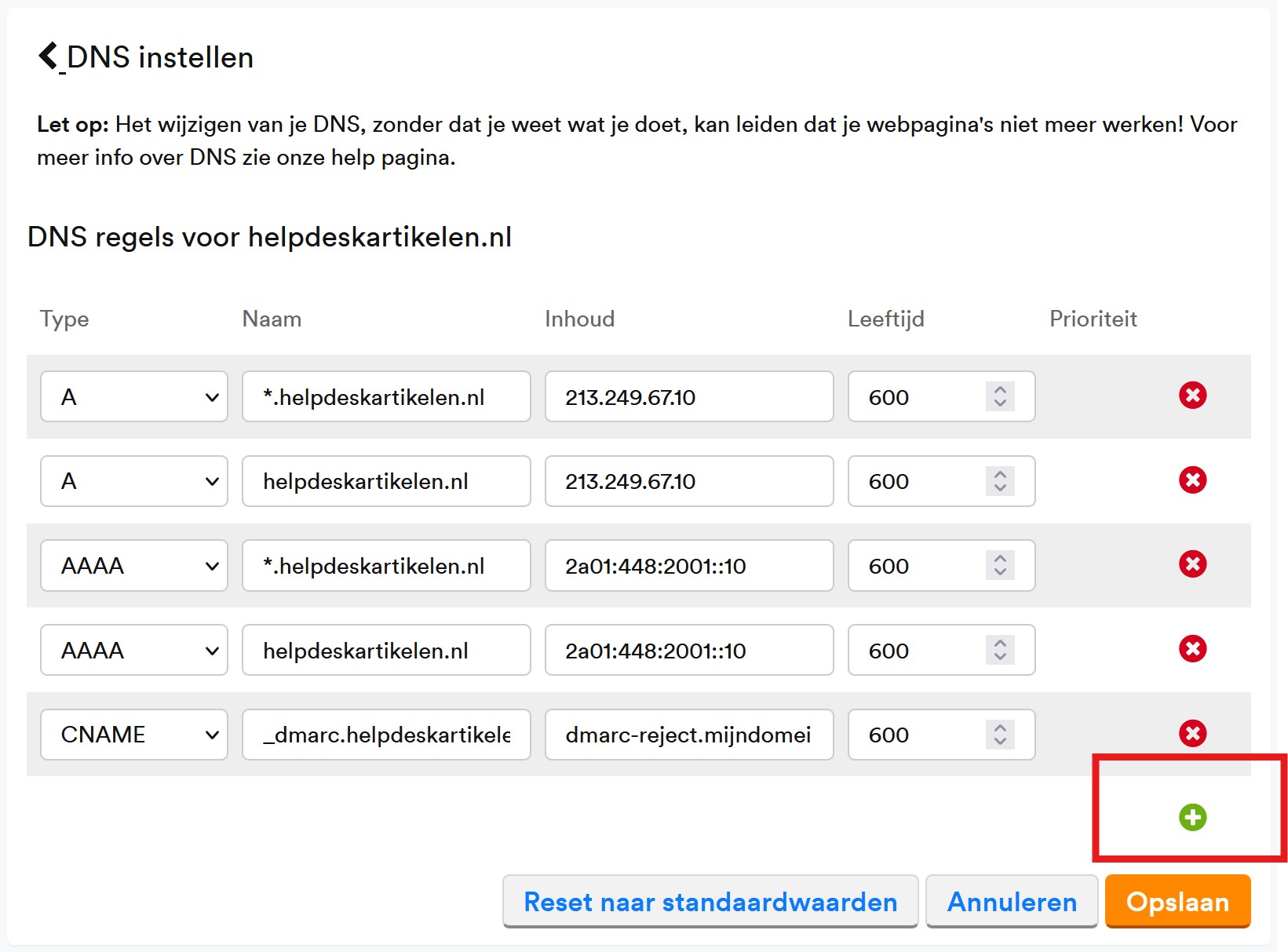Remove the helpdeskartikelen.nl A record

pos(1192,480)
